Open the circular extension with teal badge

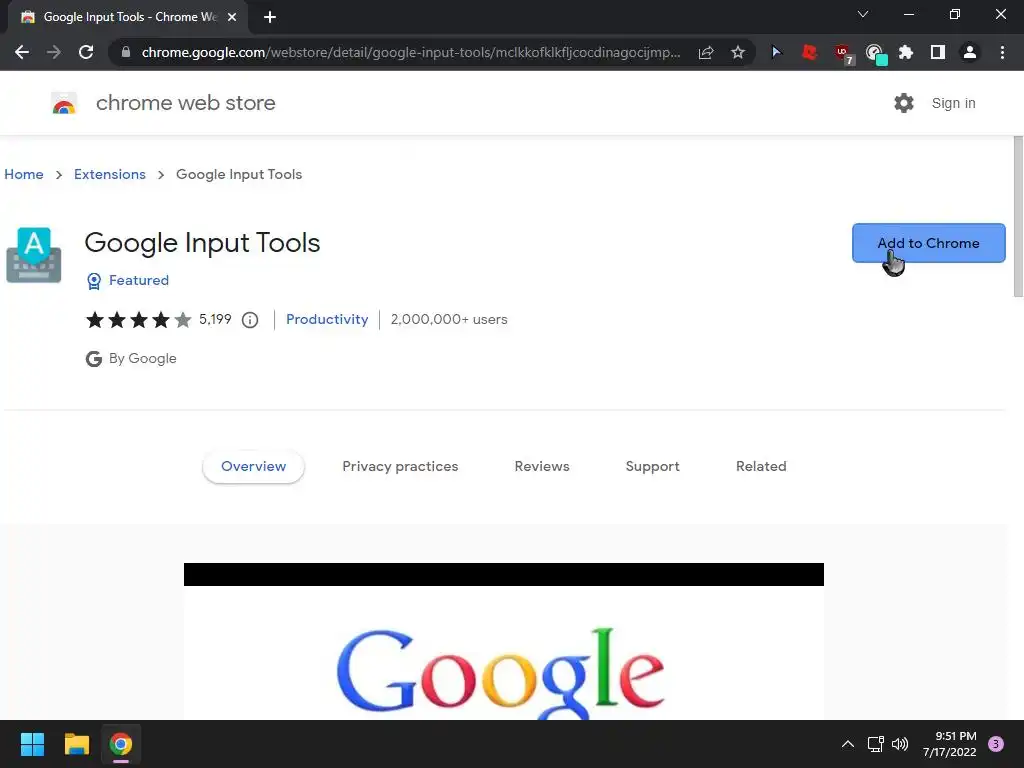(x=875, y=54)
